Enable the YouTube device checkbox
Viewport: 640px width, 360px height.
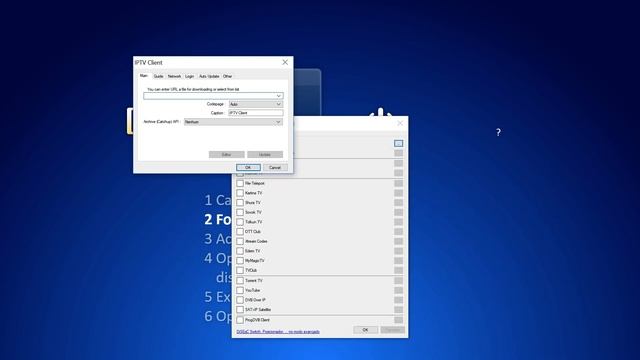240,290
